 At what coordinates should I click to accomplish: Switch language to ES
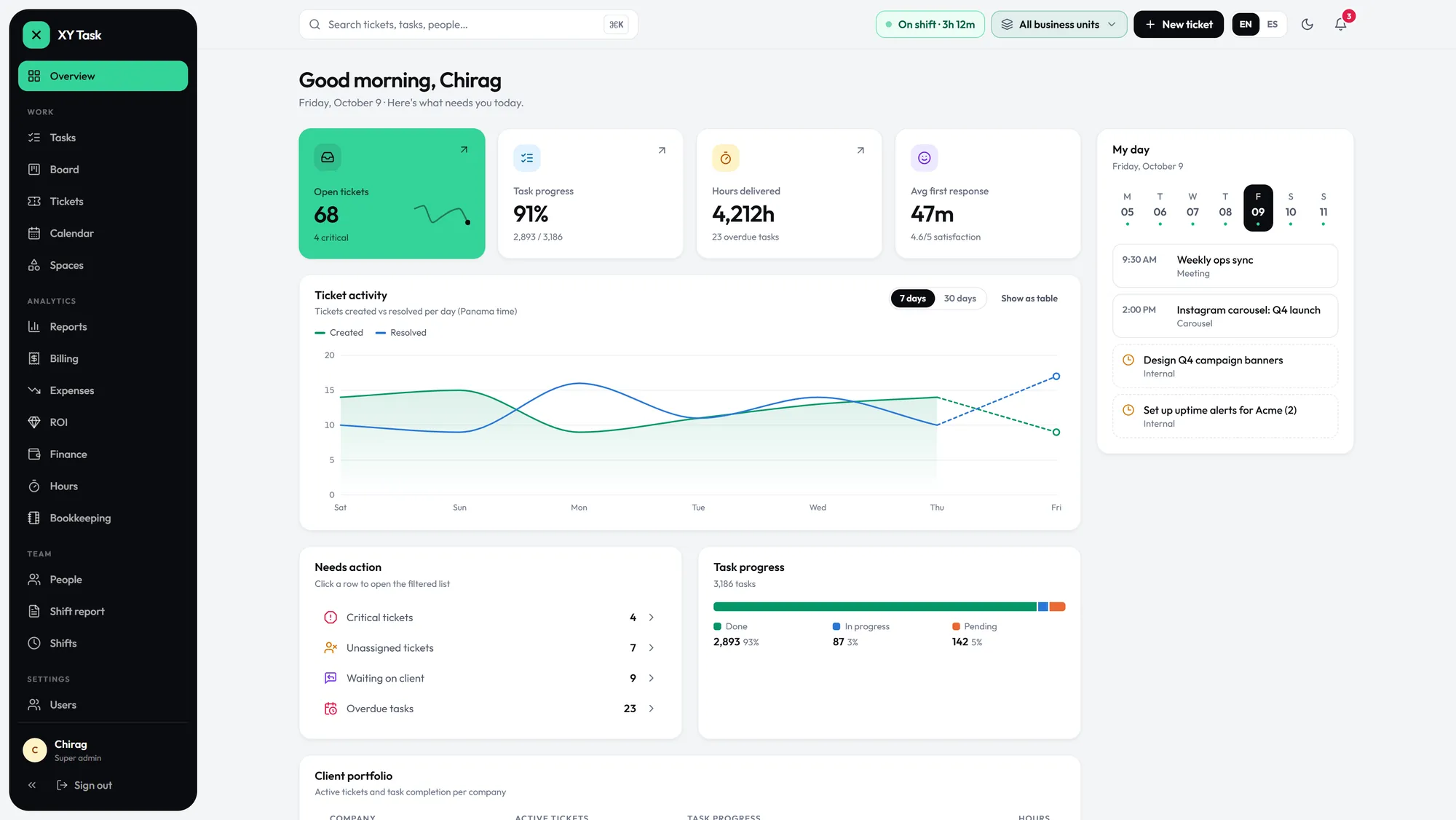1272,24
